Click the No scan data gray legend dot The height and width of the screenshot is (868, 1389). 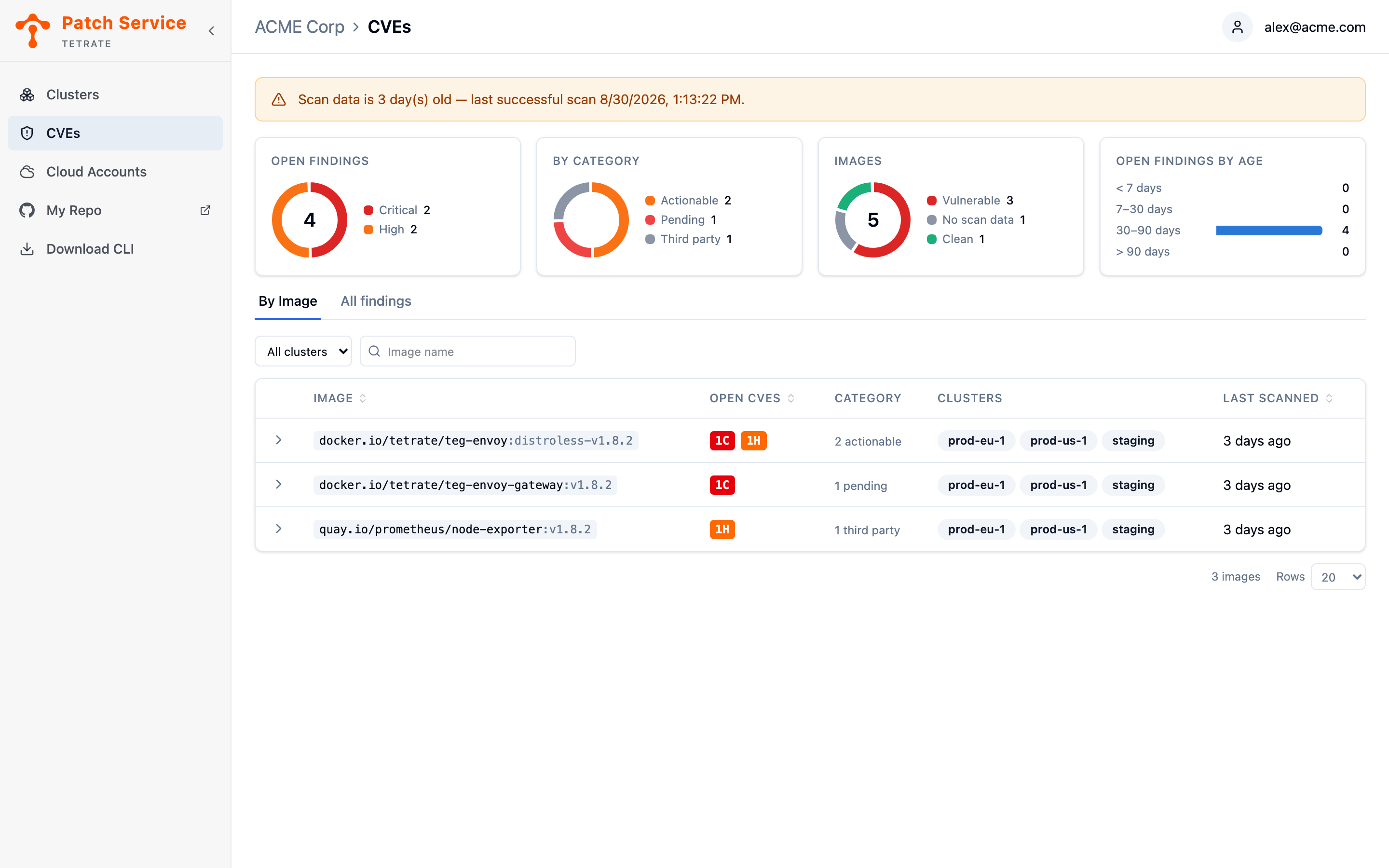pos(932,220)
